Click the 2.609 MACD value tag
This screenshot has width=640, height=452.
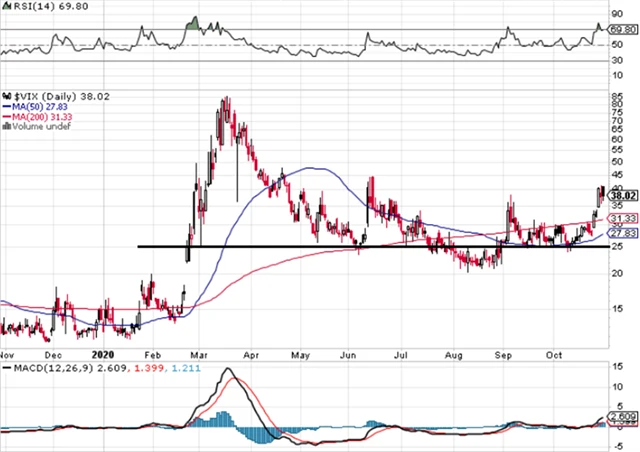[621, 414]
